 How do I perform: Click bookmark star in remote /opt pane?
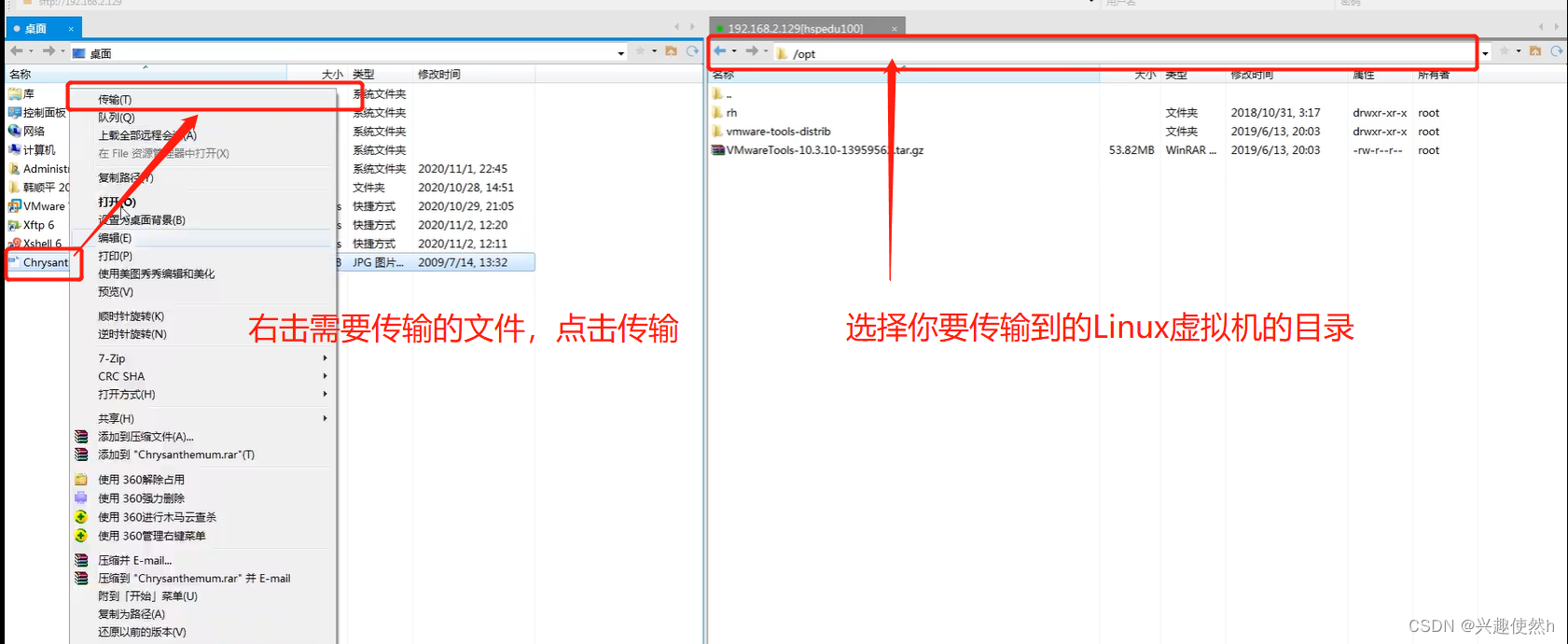tap(1504, 51)
